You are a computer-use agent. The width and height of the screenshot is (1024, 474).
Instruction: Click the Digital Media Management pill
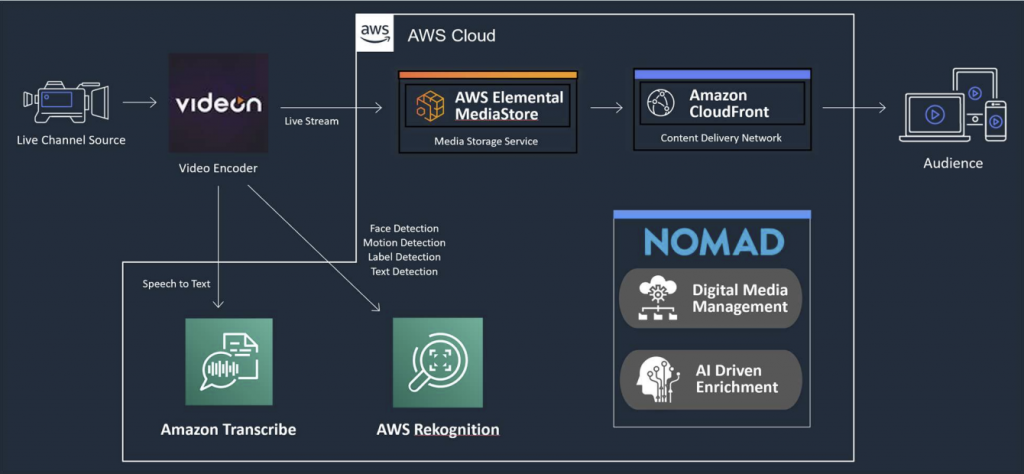[711, 298]
